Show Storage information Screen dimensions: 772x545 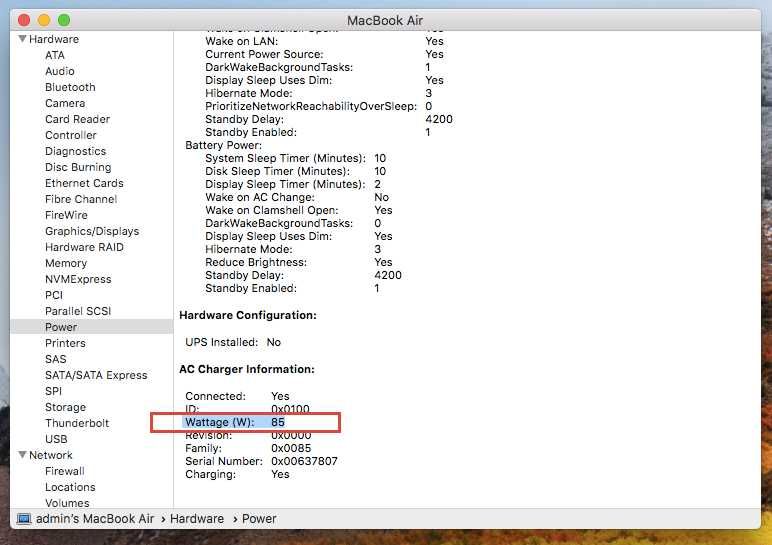click(65, 407)
